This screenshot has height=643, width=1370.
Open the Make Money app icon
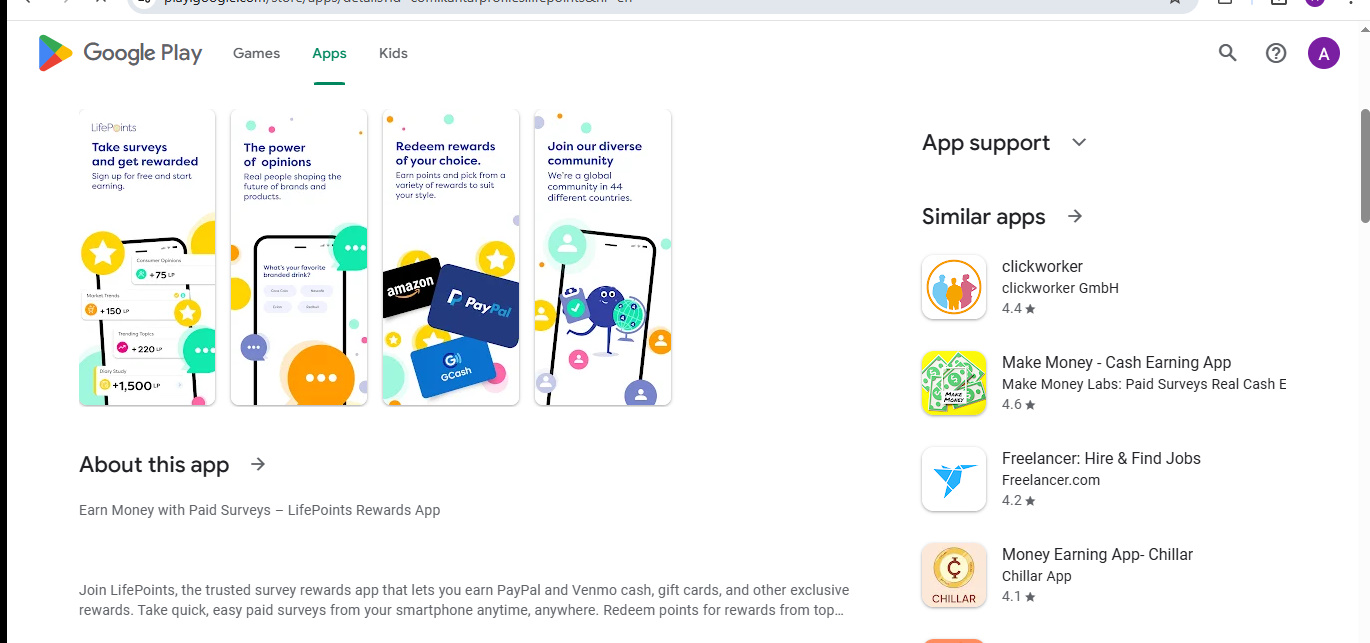tap(954, 383)
